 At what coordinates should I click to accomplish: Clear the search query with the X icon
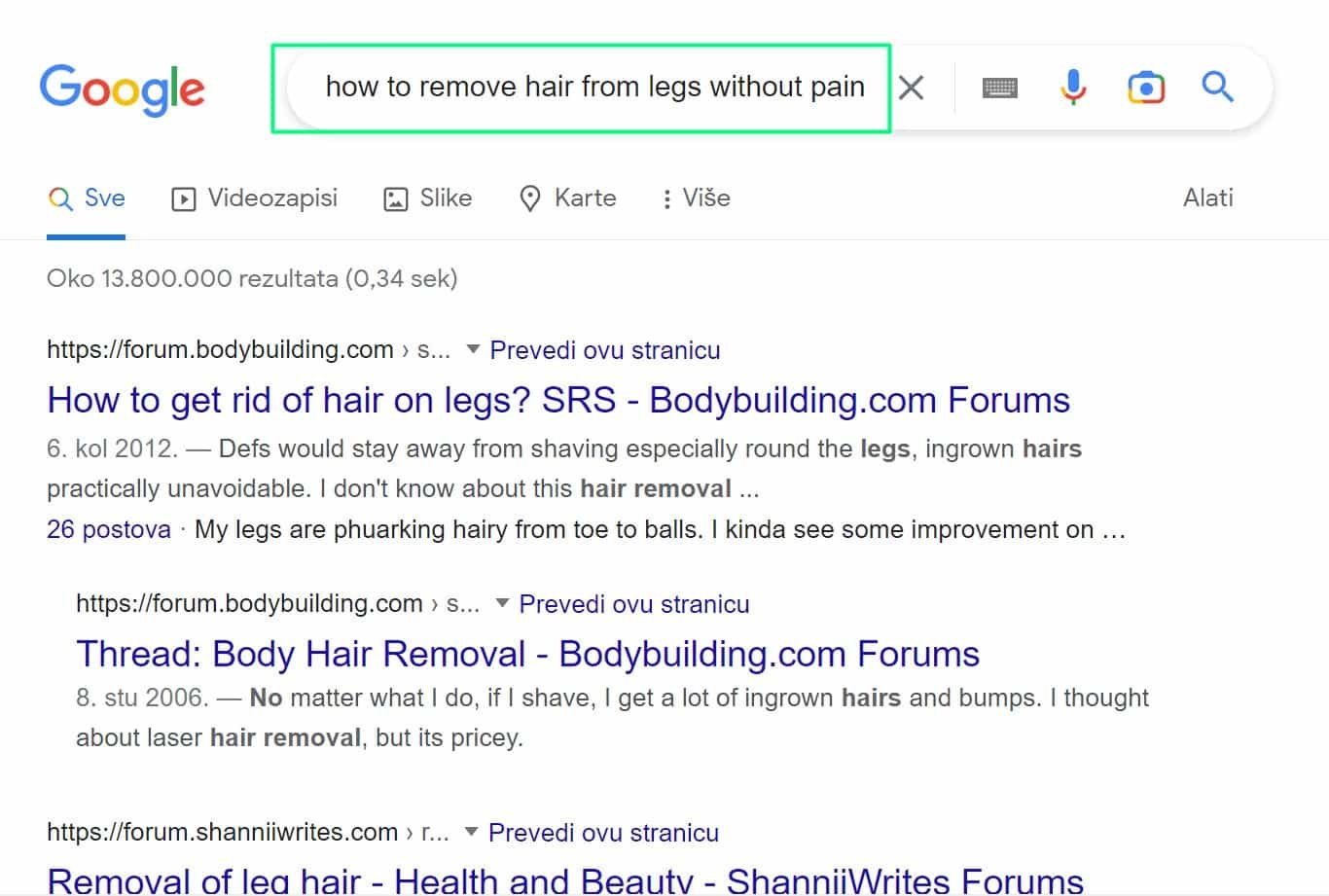click(912, 89)
